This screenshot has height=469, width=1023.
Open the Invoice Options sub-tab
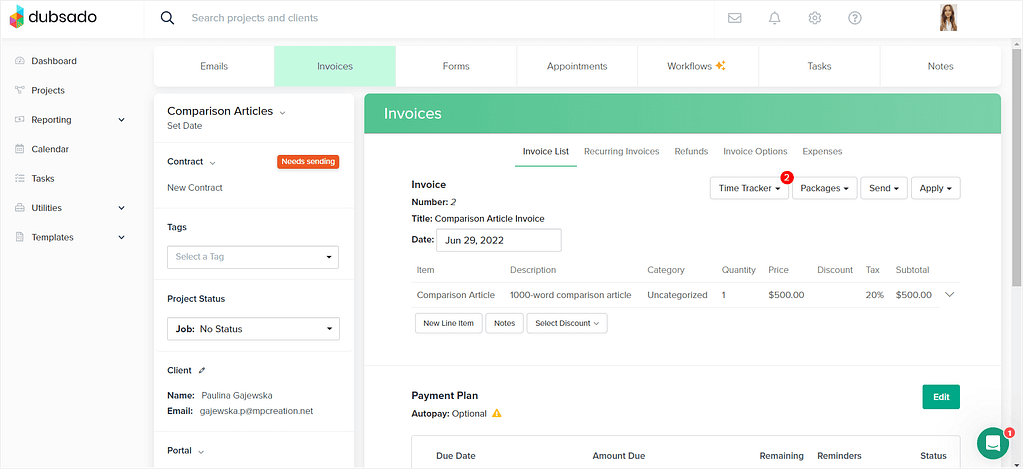[755, 151]
